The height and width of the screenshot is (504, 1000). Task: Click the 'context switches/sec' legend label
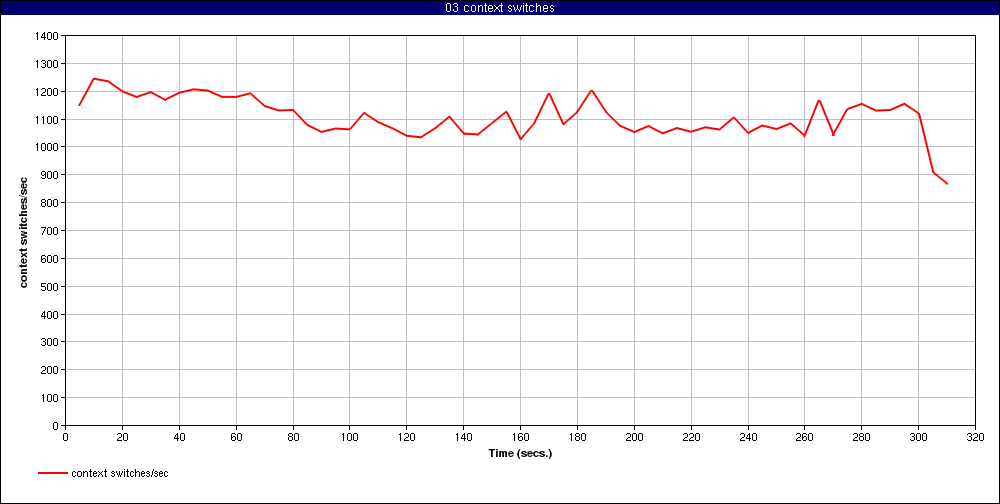click(x=120, y=473)
